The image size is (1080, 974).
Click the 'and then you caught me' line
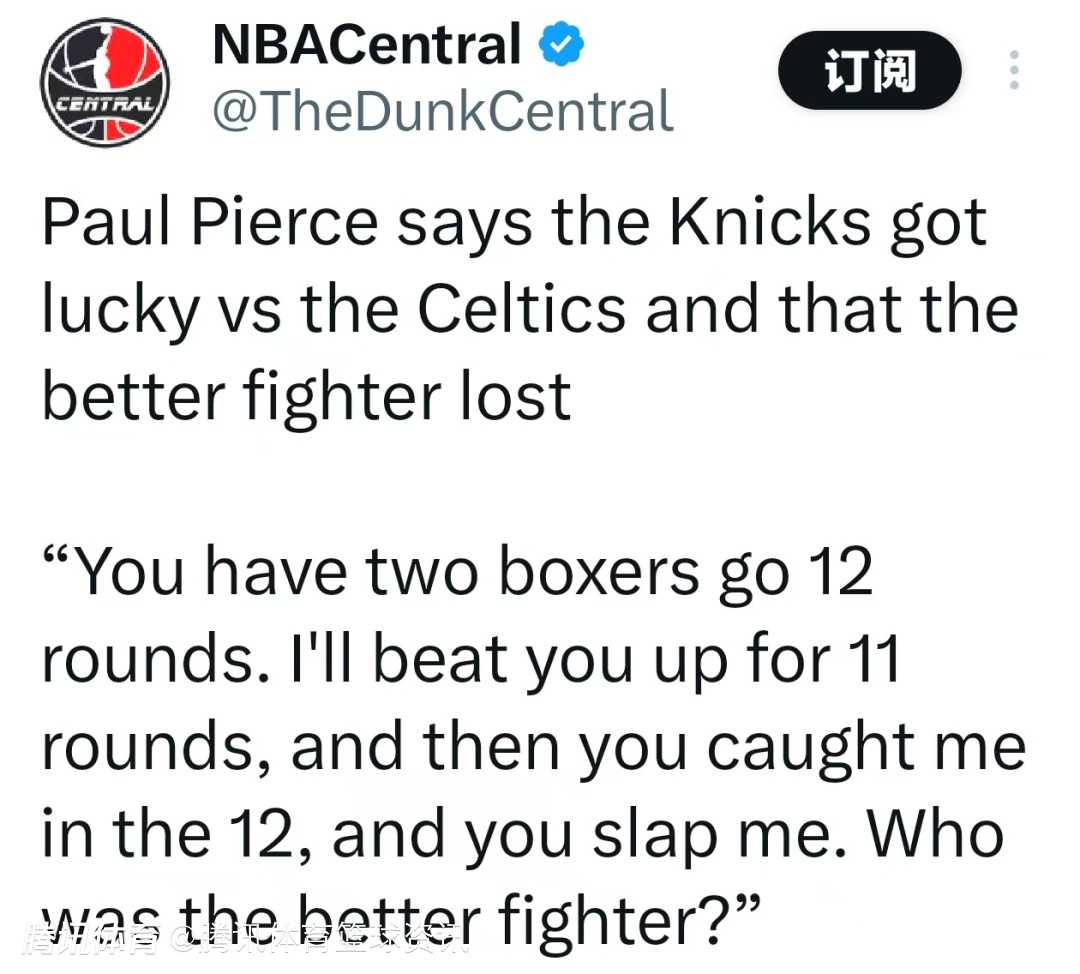[x=658, y=748]
